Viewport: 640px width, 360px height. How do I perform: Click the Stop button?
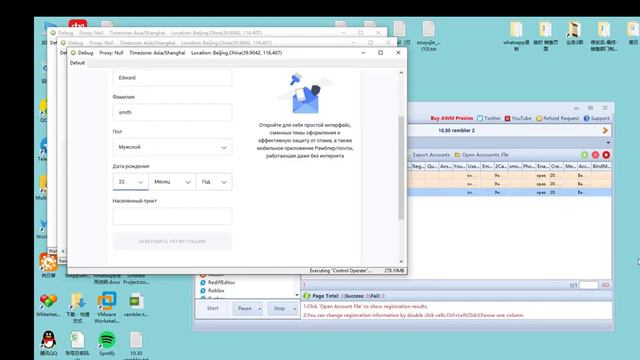point(279,309)
